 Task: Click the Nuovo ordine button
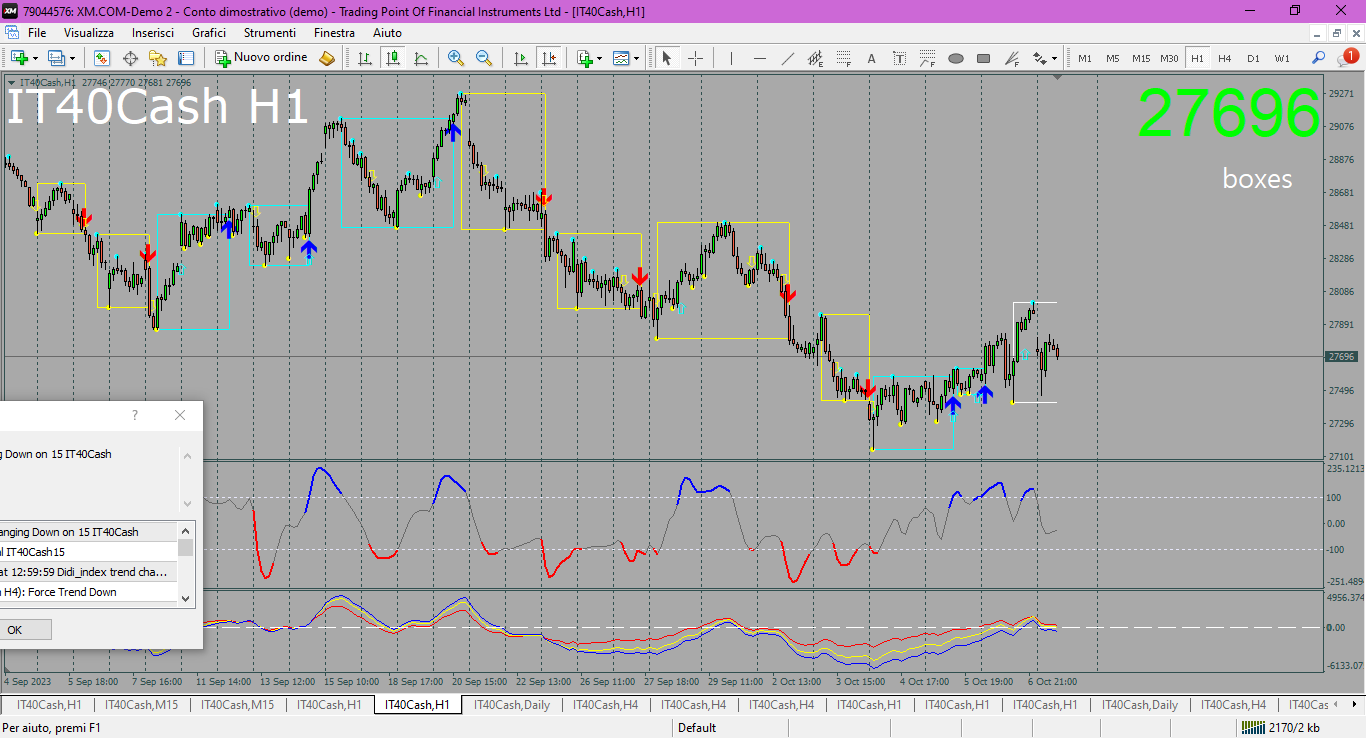coord(261,58)
